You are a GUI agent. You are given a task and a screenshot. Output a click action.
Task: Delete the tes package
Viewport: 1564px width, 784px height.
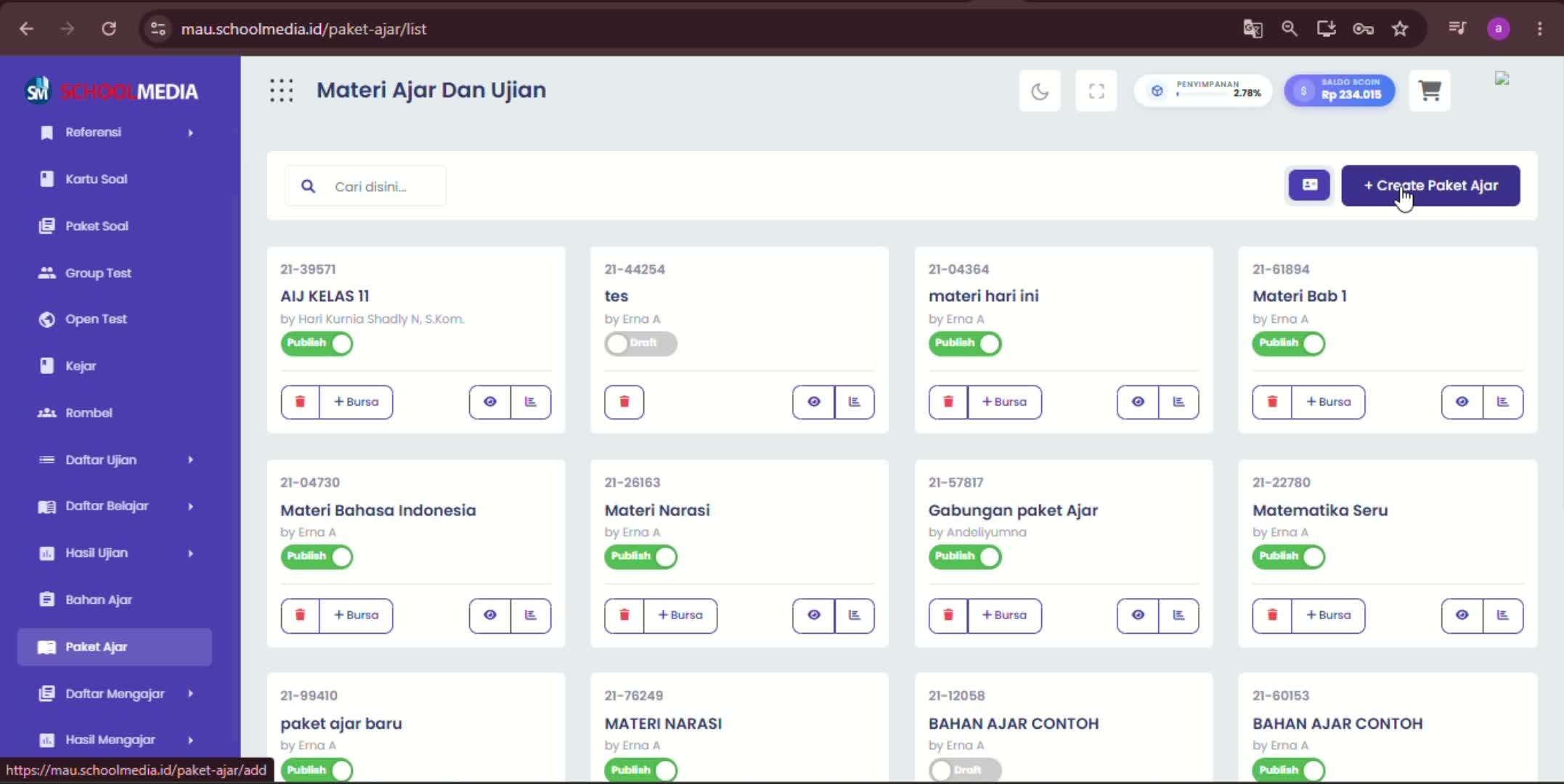(x=624, y=402)
